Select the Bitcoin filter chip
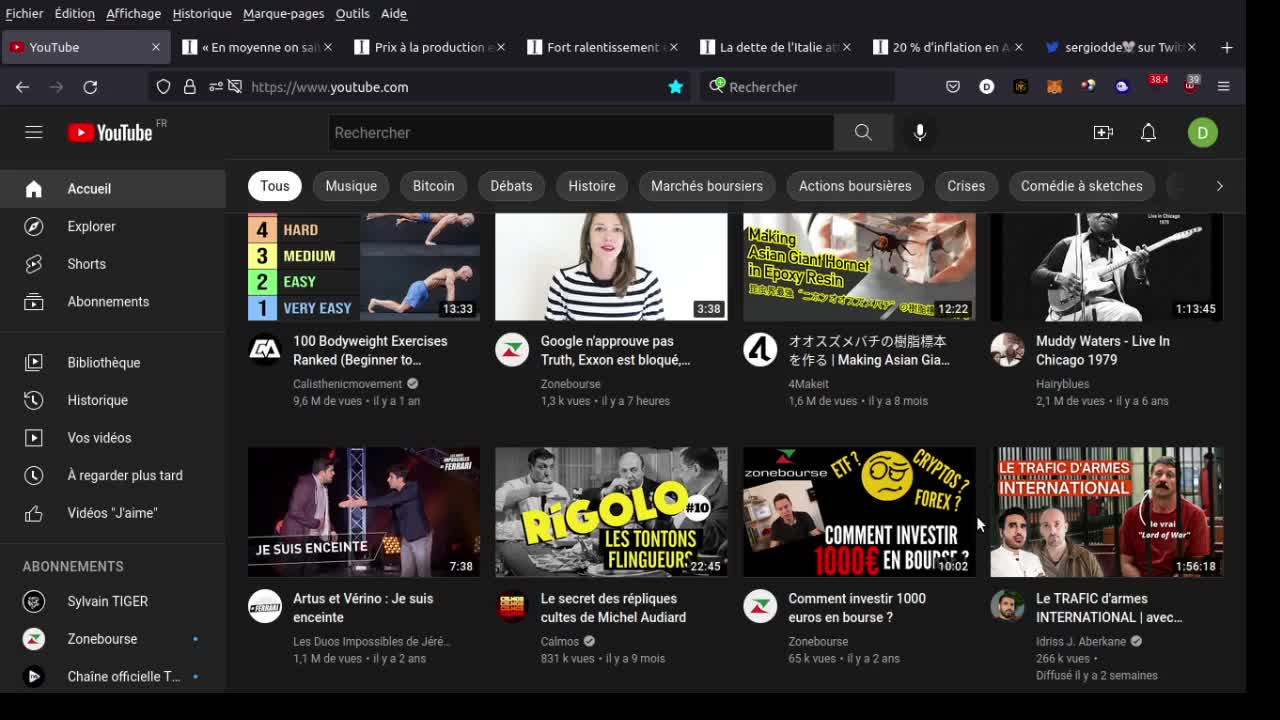 433,186
